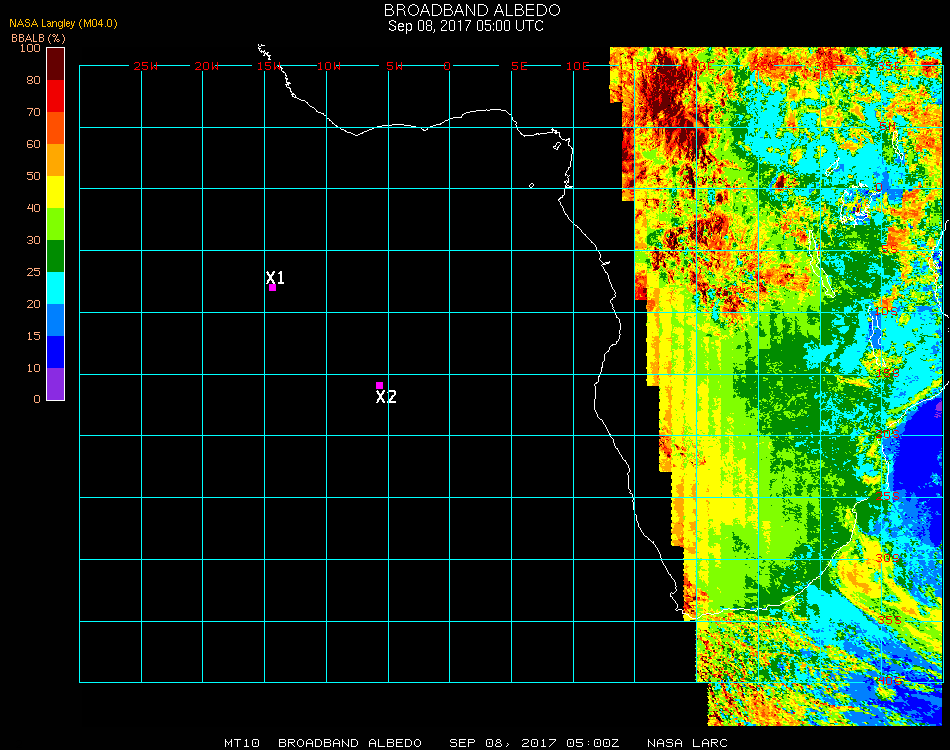Click the MT10 footer label
950x750 pixels.
(x=243, y=743)
